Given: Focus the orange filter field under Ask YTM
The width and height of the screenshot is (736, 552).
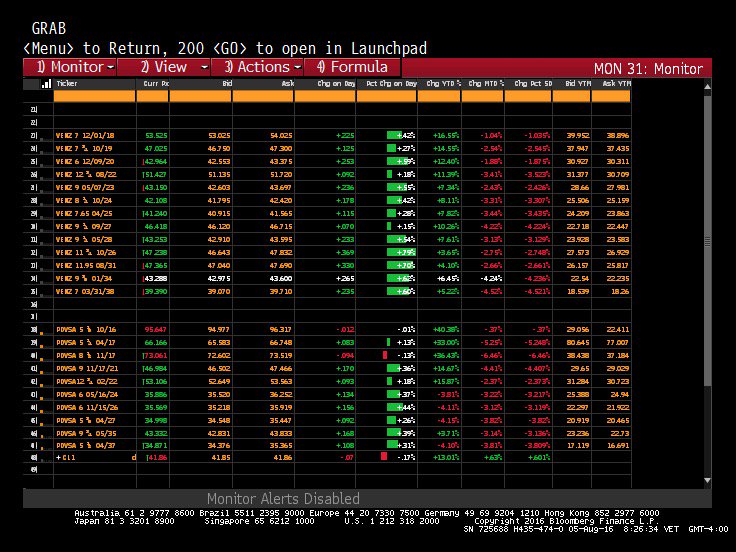Looking at the screenshot, I should 611,96.
